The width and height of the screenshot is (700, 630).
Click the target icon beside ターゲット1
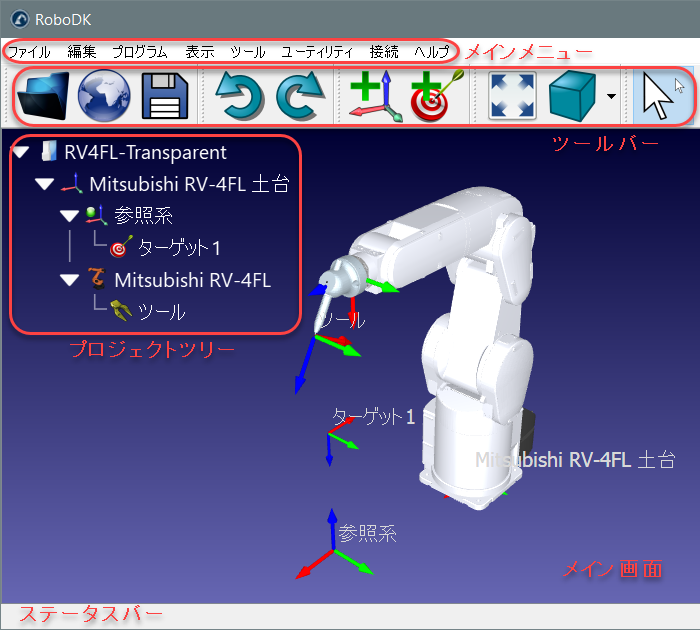[121, 247]
